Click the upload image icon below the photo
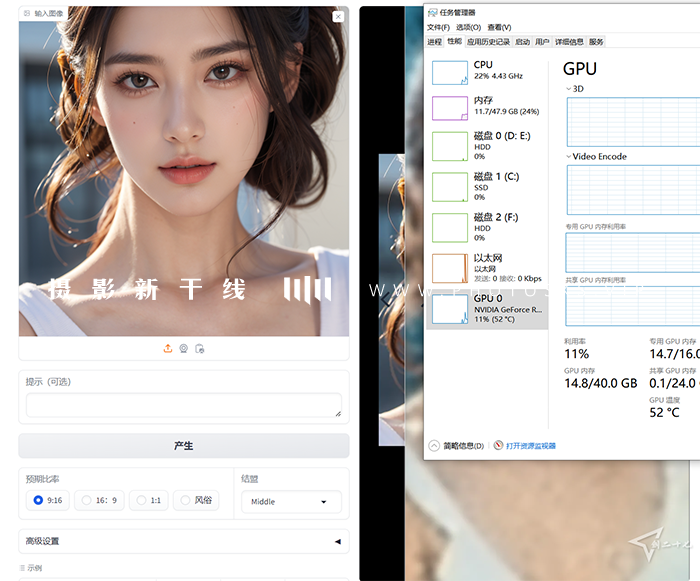 (168, 348)
